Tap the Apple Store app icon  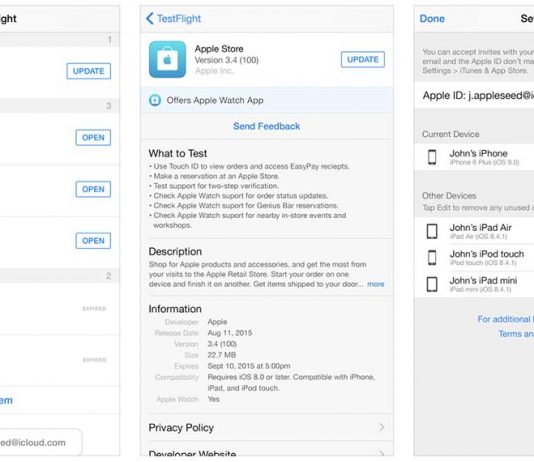[x=167, y=60]
